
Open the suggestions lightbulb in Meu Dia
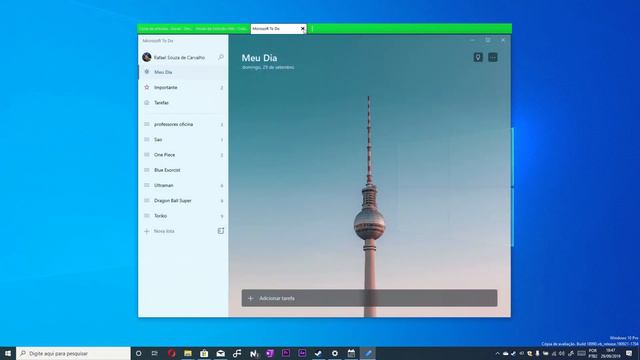pyautogui.click(x=478, y=57)
